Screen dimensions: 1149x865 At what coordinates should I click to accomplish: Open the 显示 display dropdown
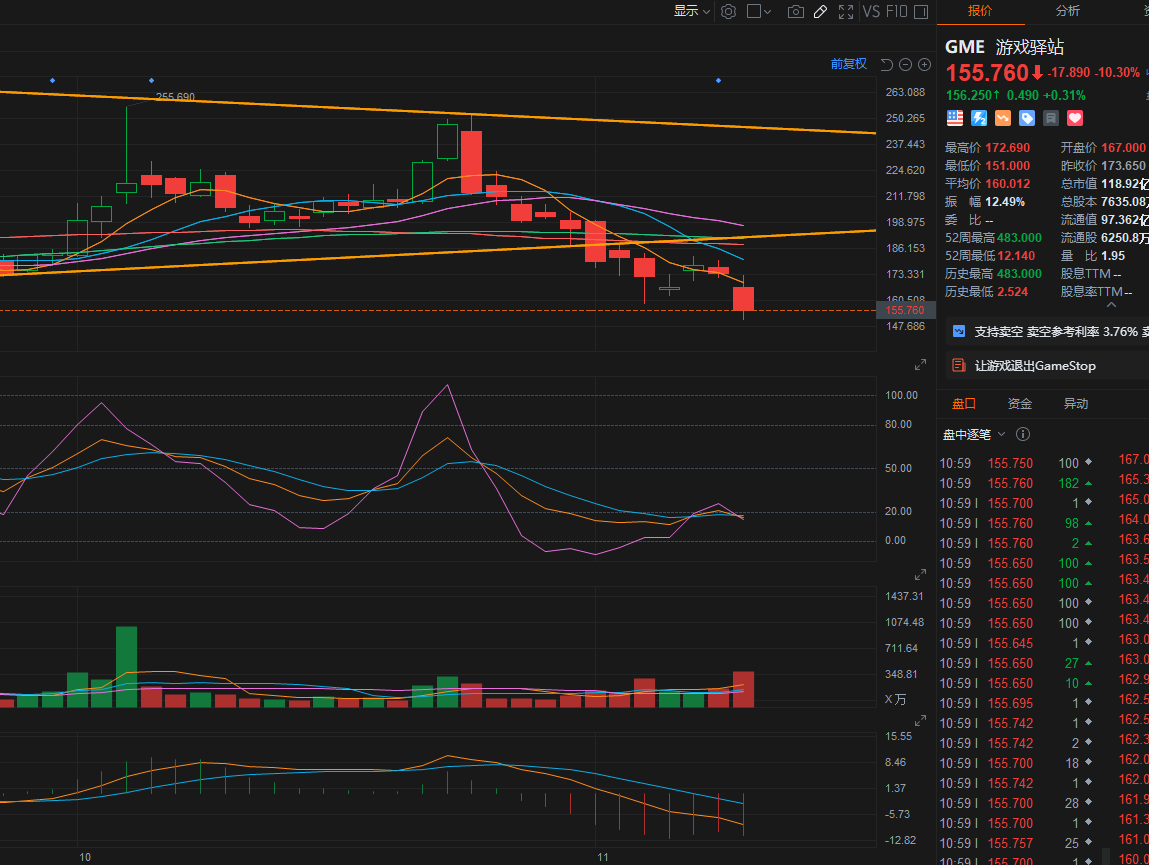point(692,11)
